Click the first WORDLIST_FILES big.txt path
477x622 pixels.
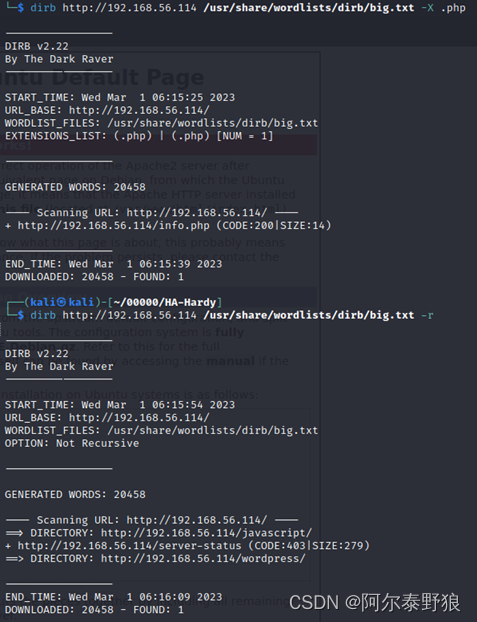point(213,123)
